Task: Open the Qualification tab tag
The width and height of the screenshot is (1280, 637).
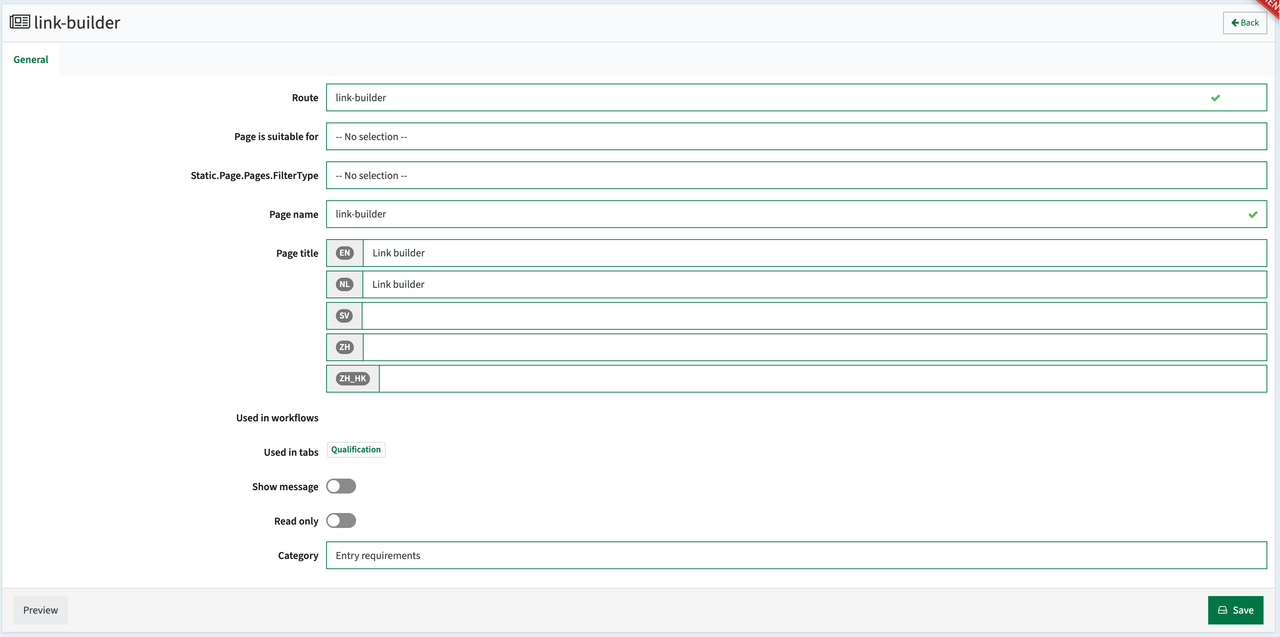Action: click(356, 450)
